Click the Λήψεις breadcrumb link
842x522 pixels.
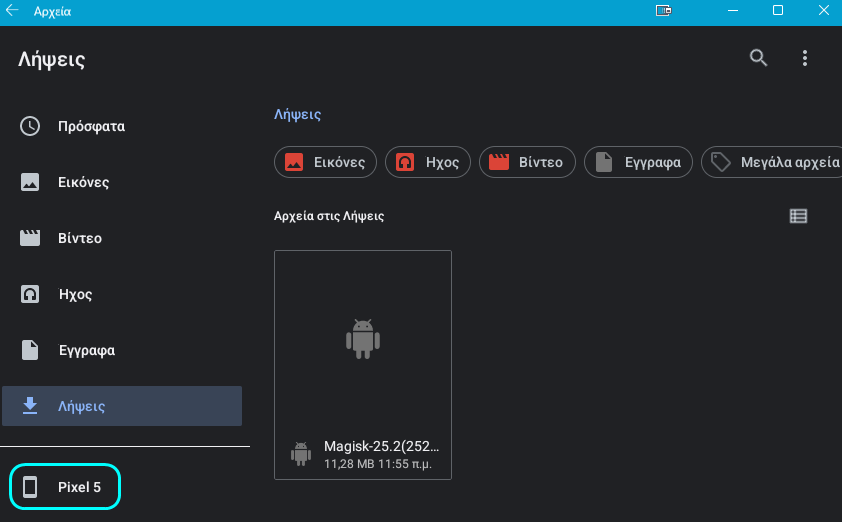[x=297, y=114]
